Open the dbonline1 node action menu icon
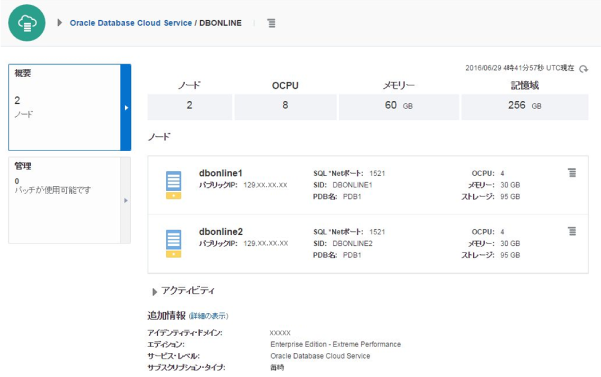 [572, 173]
